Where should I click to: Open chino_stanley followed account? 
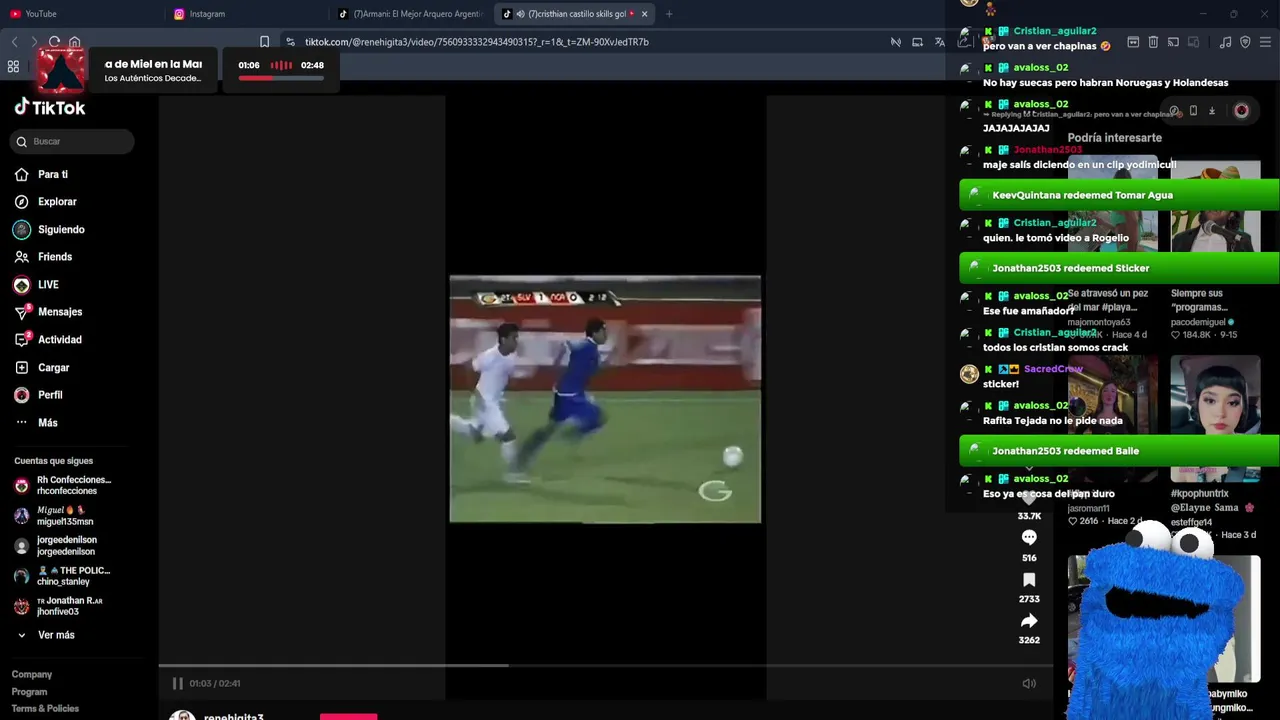pos(62,576)
